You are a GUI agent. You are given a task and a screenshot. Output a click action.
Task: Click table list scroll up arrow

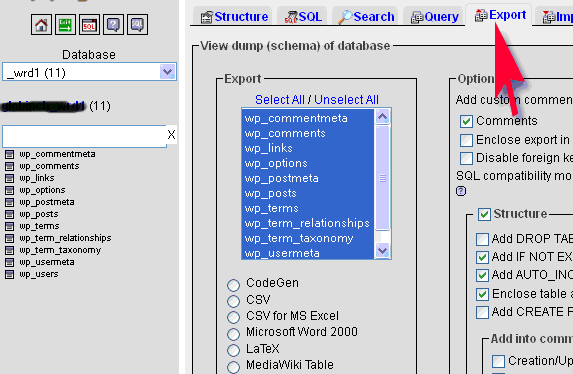(383, 117)
